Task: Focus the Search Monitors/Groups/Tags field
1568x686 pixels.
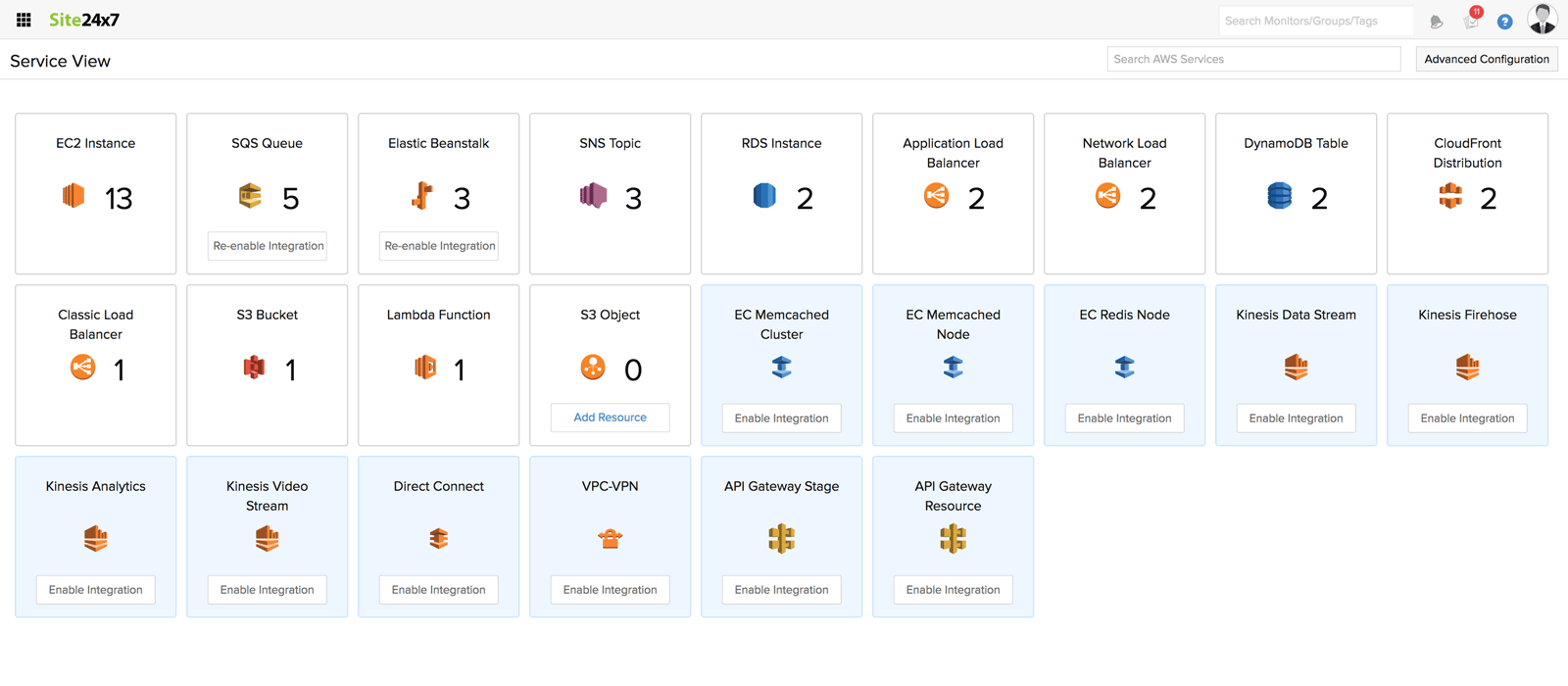Action: 1315,21
